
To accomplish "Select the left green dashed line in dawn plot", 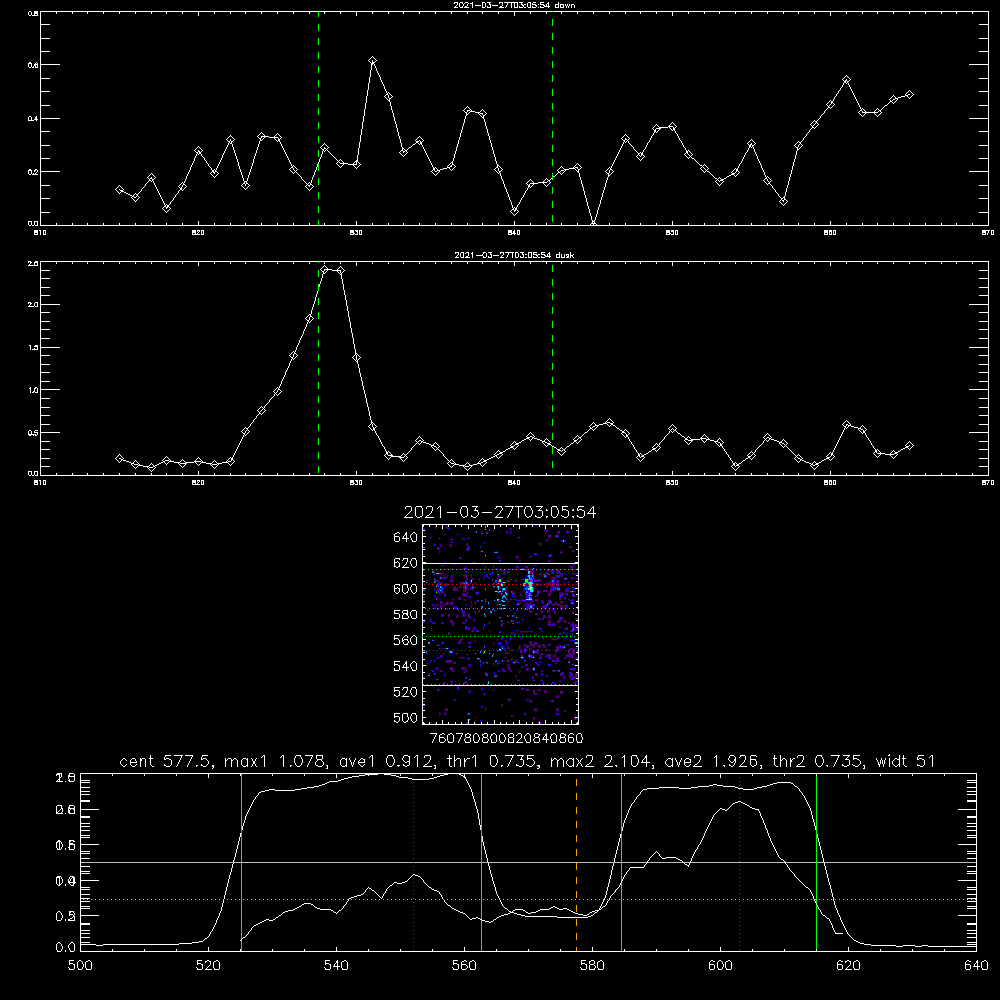I will (x=318, y=119).
